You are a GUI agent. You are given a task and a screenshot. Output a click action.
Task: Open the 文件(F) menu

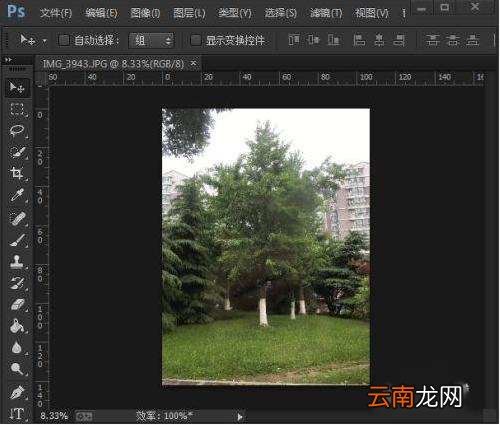(x=56, y=13)
